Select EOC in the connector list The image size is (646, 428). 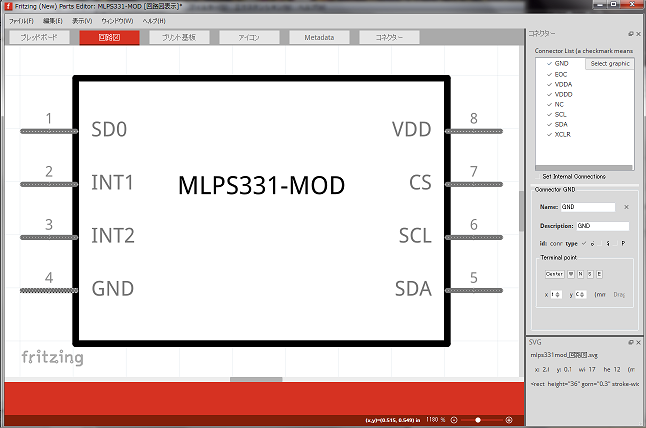(x=561, y=74)
